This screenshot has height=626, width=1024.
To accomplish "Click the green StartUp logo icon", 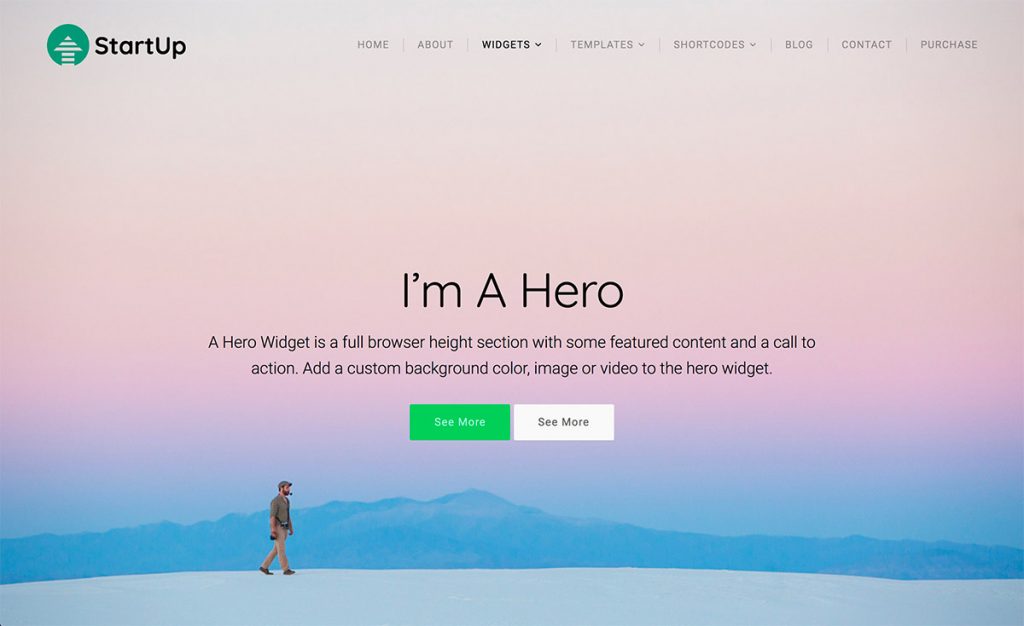I will coord(68,45).
